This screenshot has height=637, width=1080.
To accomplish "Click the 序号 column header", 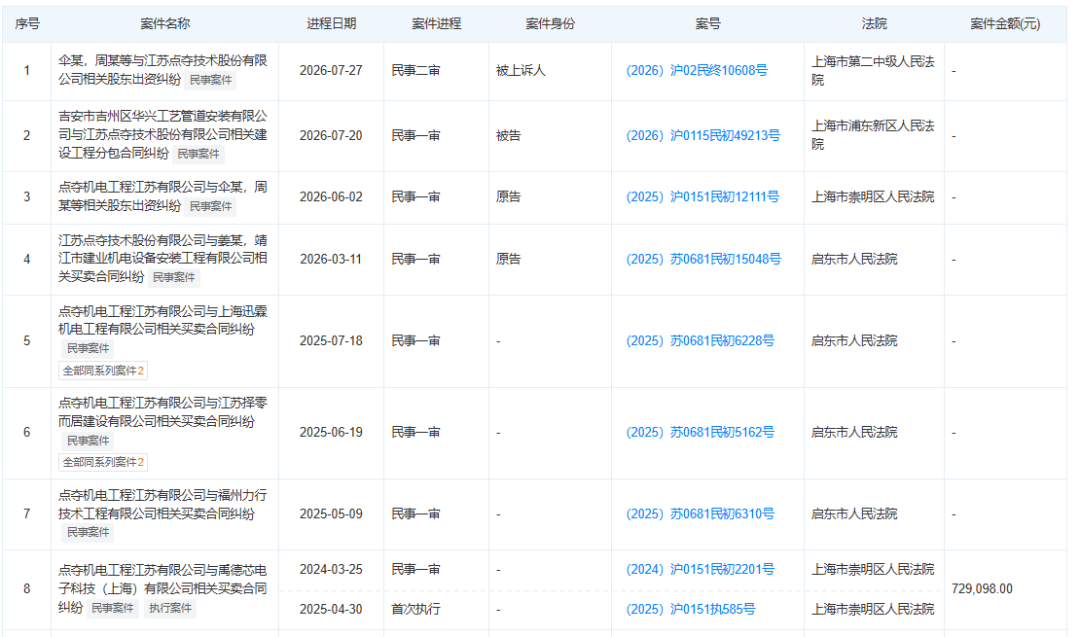I will 27,24.
